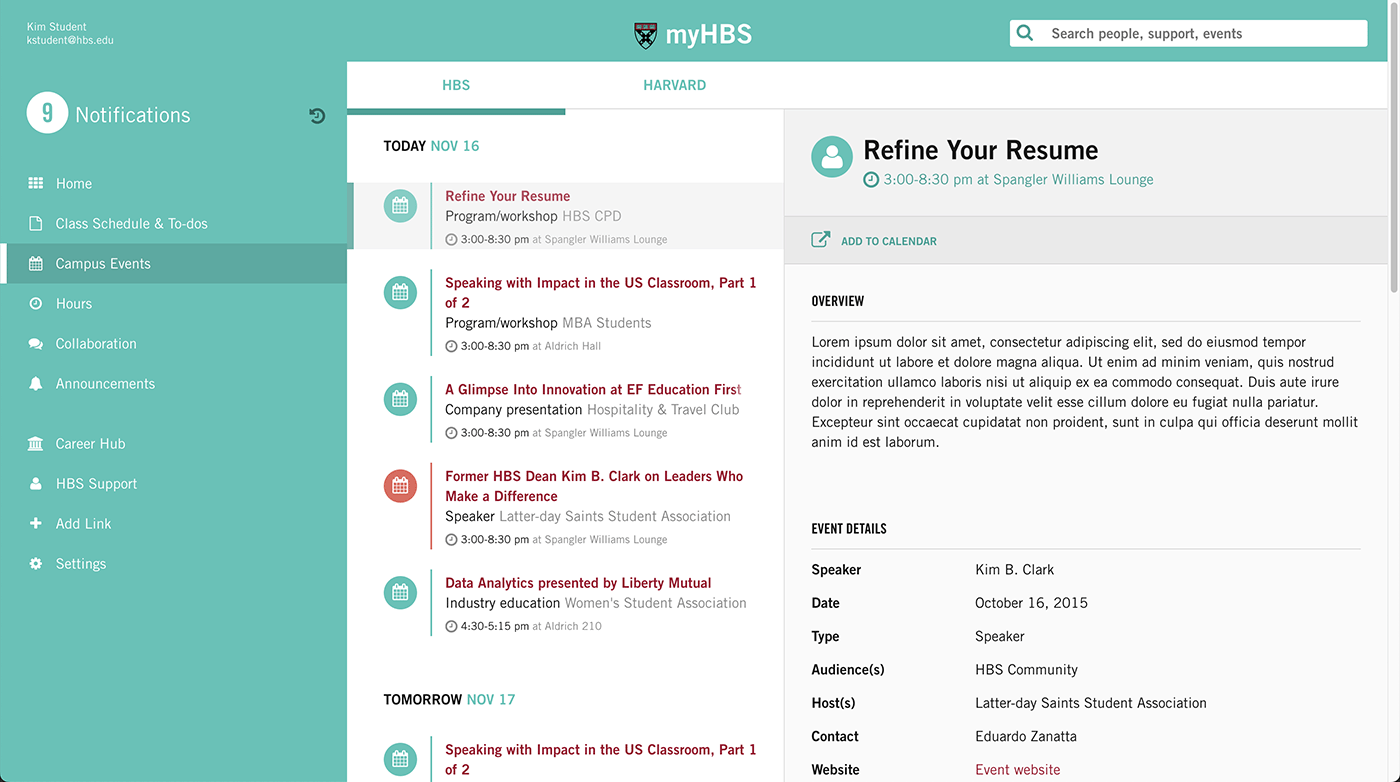This screenshot has width=1400, height=782.
Task: Open Settings with the gear icon
Action: [35, 563]
